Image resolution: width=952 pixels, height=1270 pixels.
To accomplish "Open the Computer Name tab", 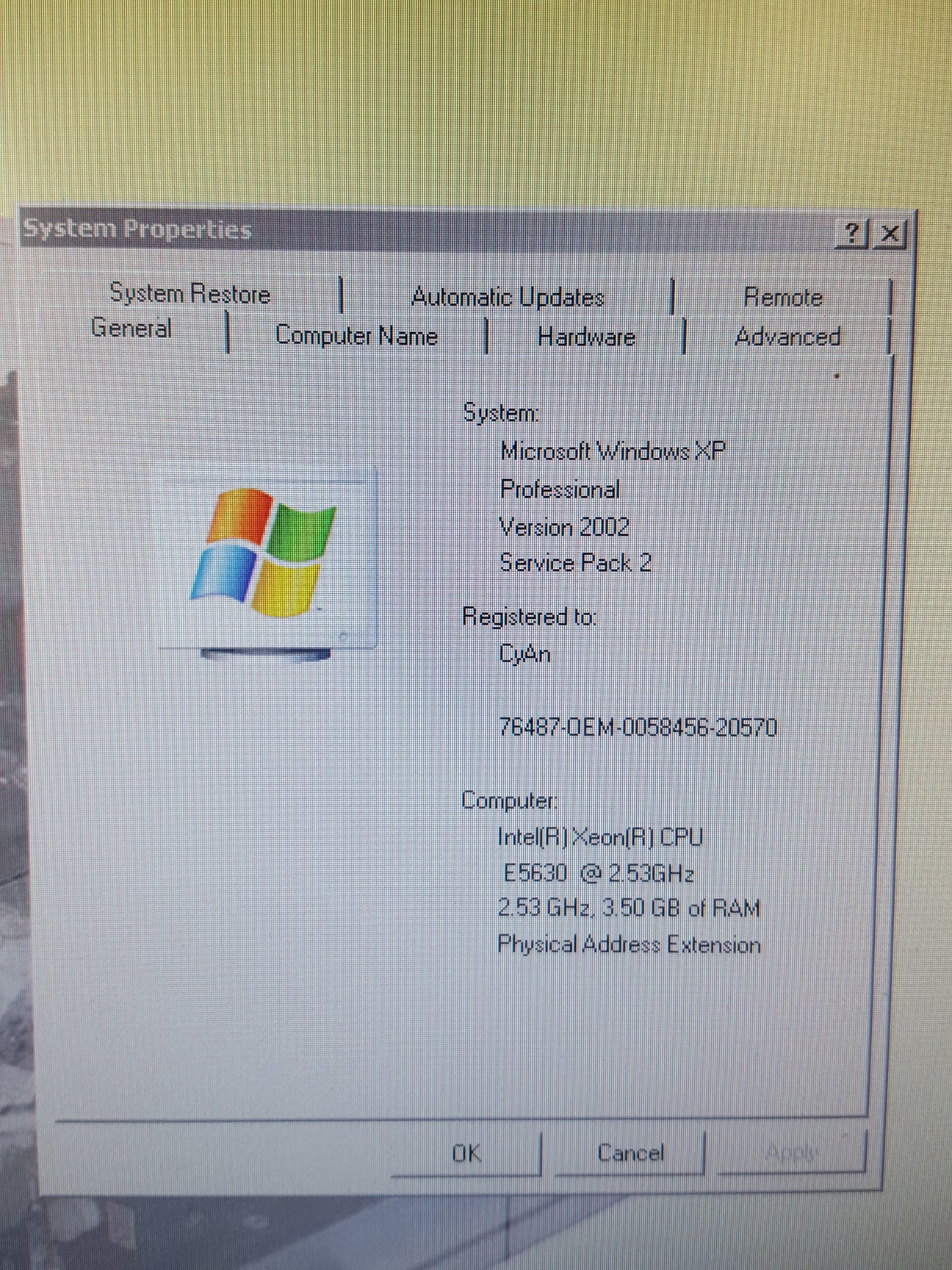I will tap(356, 336).
